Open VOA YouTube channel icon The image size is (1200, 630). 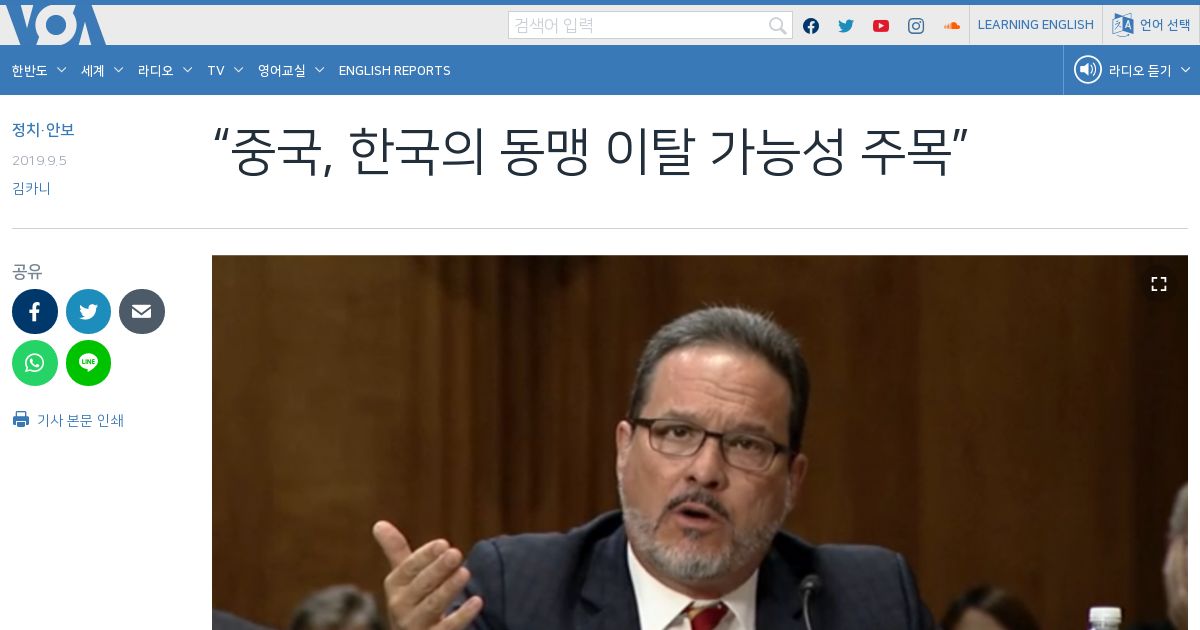(x=881, y=26)
